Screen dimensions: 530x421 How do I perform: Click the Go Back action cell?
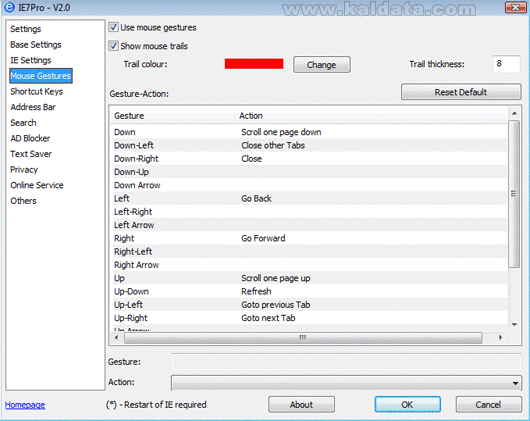(x=256, y=198)
